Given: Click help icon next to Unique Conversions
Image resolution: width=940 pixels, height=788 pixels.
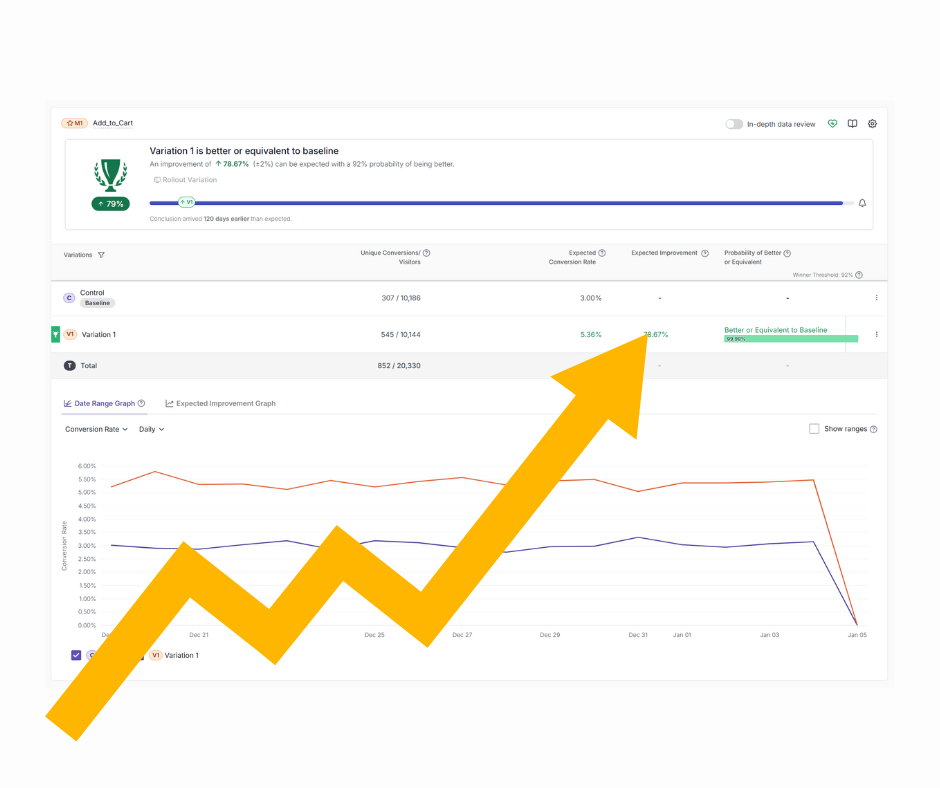Looking at the screenshot, I should click(x=426, y=253).
